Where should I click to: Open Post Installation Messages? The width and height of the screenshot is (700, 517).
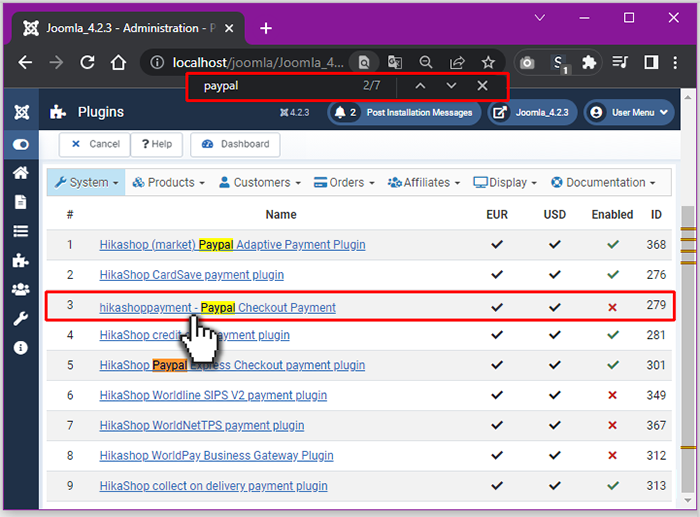pyautogui.click(x=404, y=113)
